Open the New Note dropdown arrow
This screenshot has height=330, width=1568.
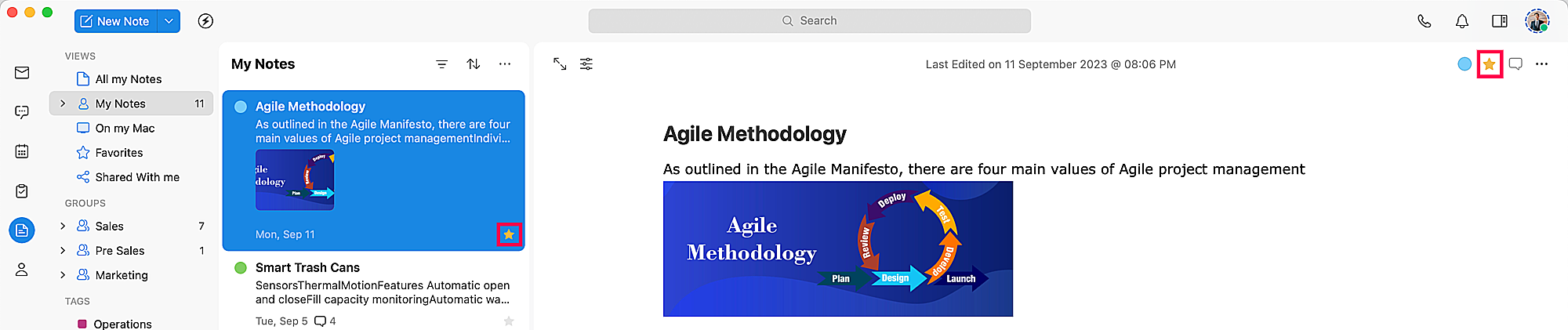coord(169,21)
